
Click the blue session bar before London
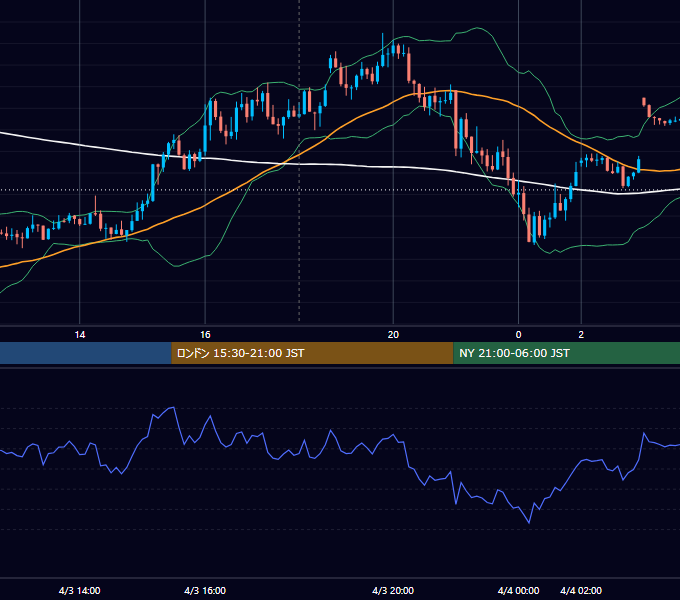86,353
